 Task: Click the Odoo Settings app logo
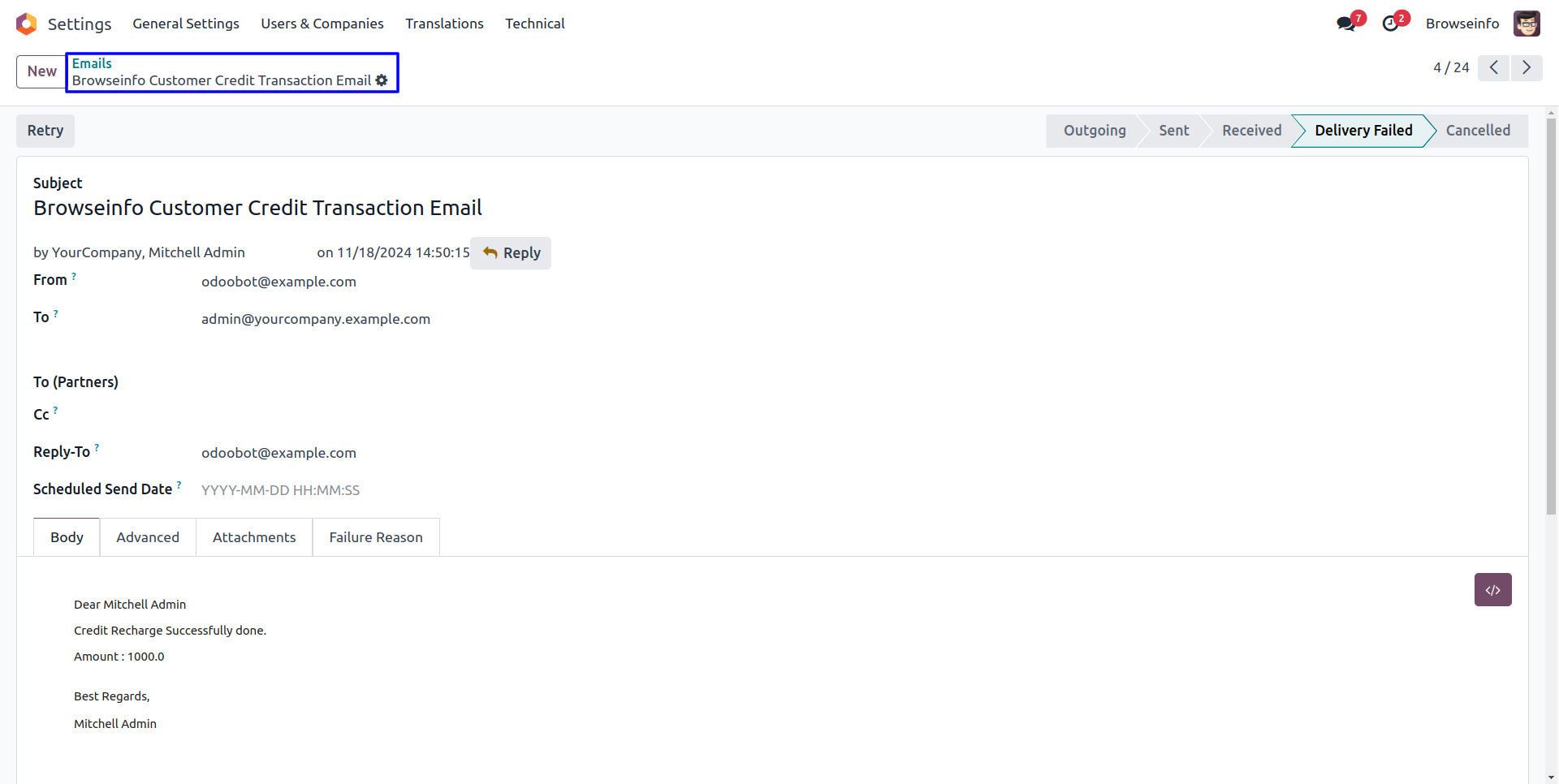tap(27, 24)
